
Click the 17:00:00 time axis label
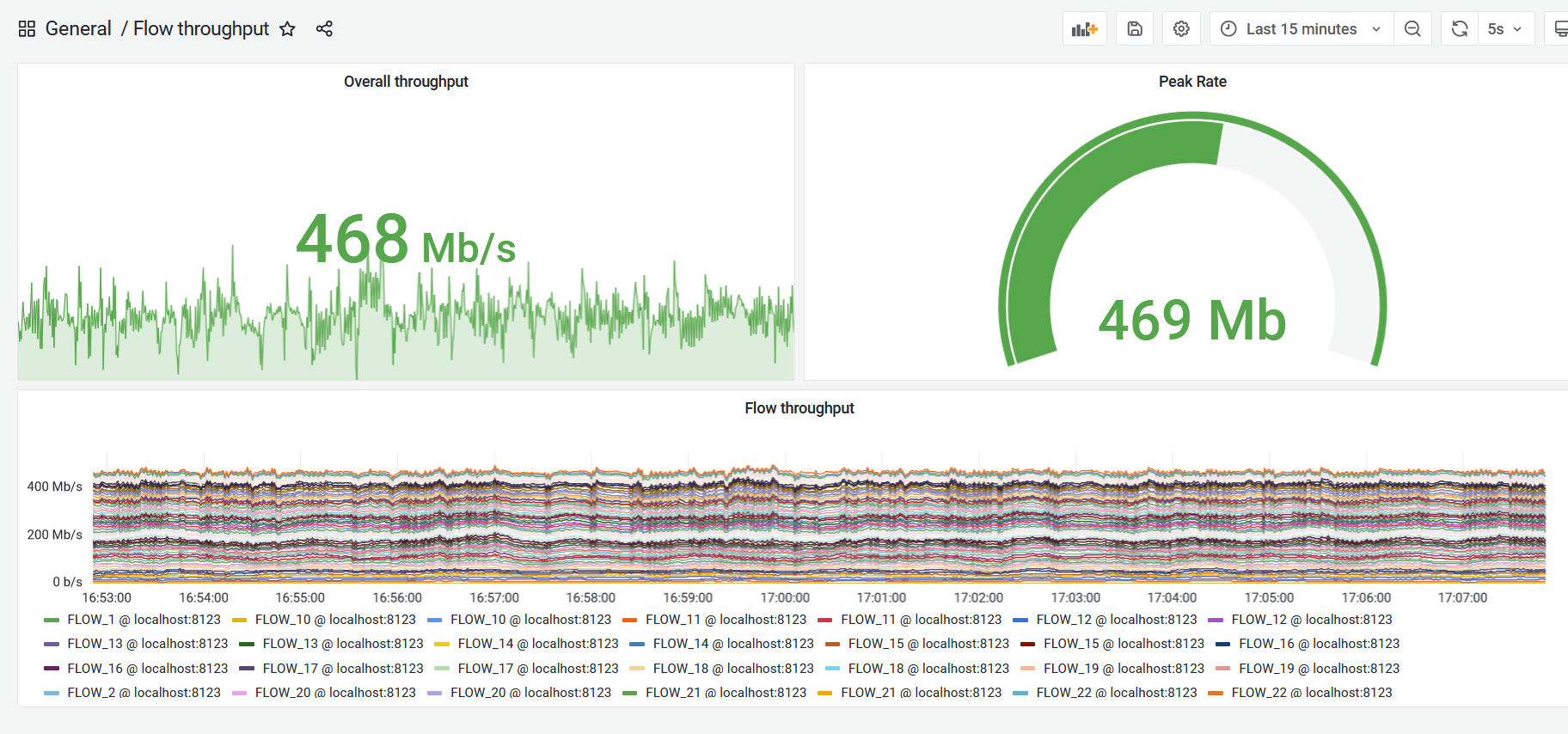pyautogui.click(x=785, y=597)
